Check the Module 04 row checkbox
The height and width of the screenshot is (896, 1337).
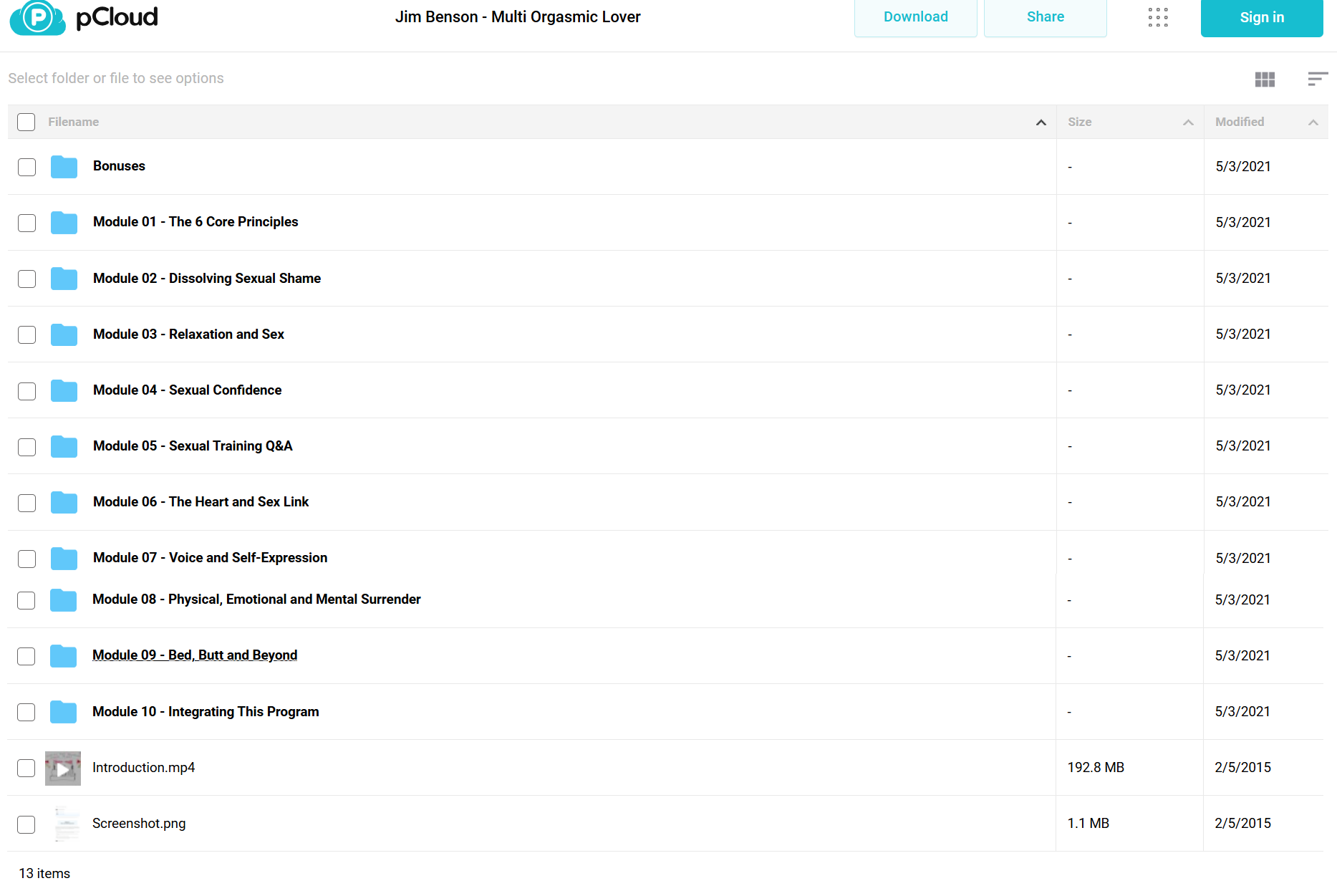click(x=26, y=391)
